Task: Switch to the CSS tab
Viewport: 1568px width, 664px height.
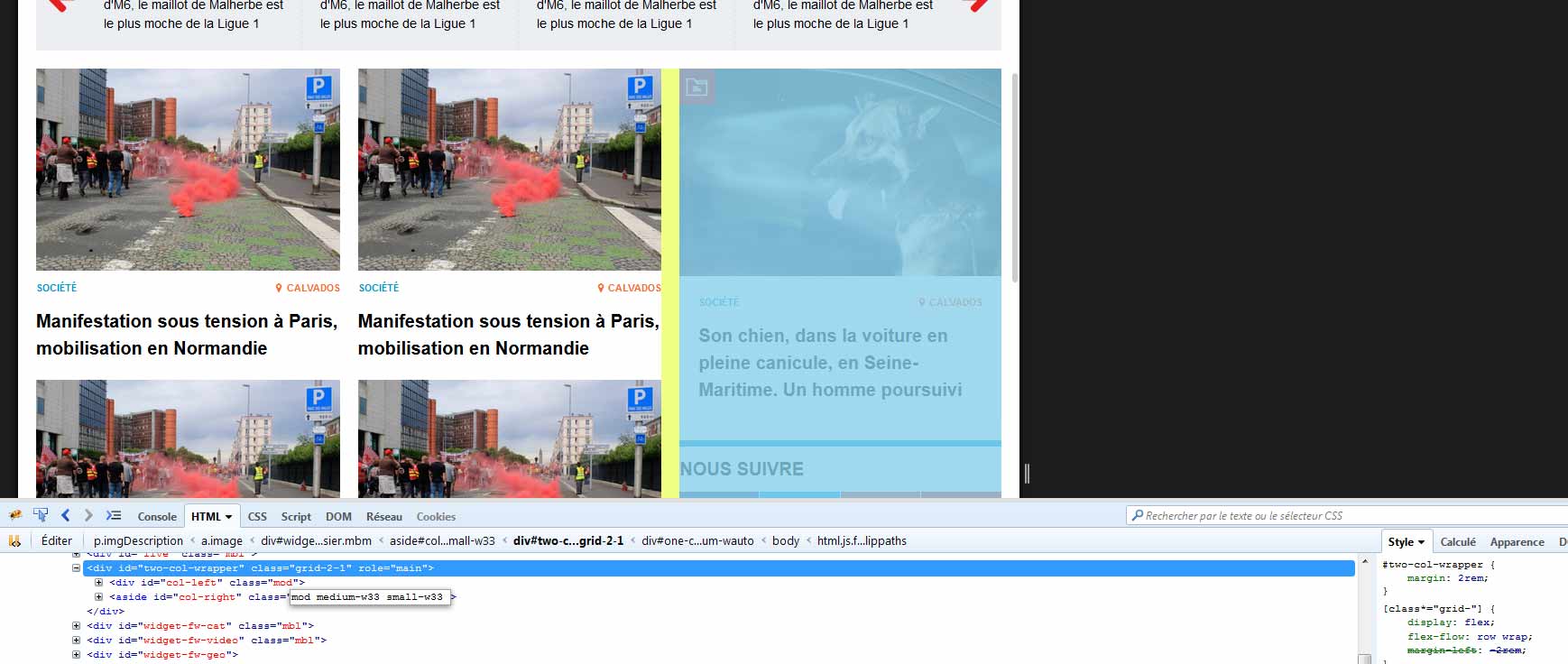Action: (x=257, y=517)
